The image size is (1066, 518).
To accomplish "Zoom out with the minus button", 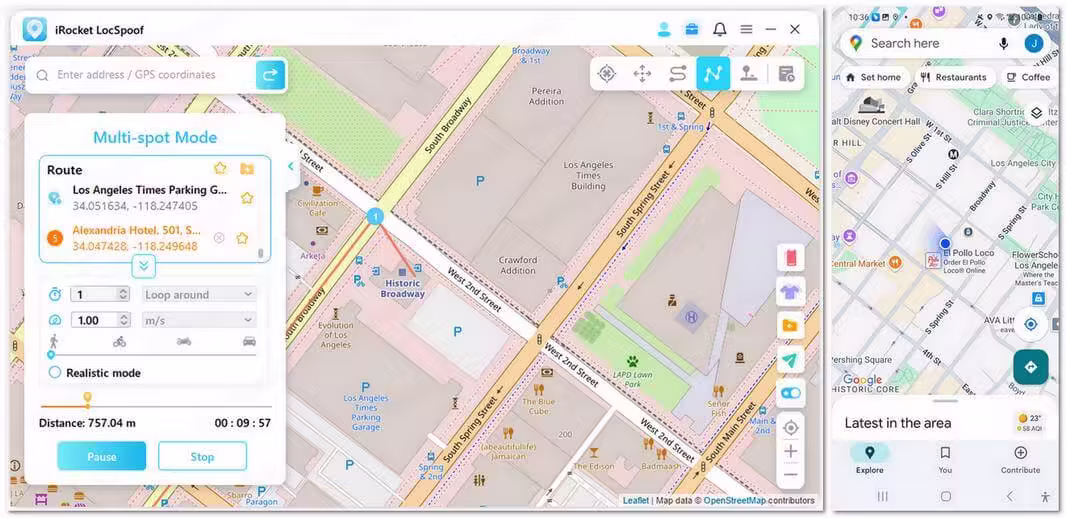I will [790, 474].
